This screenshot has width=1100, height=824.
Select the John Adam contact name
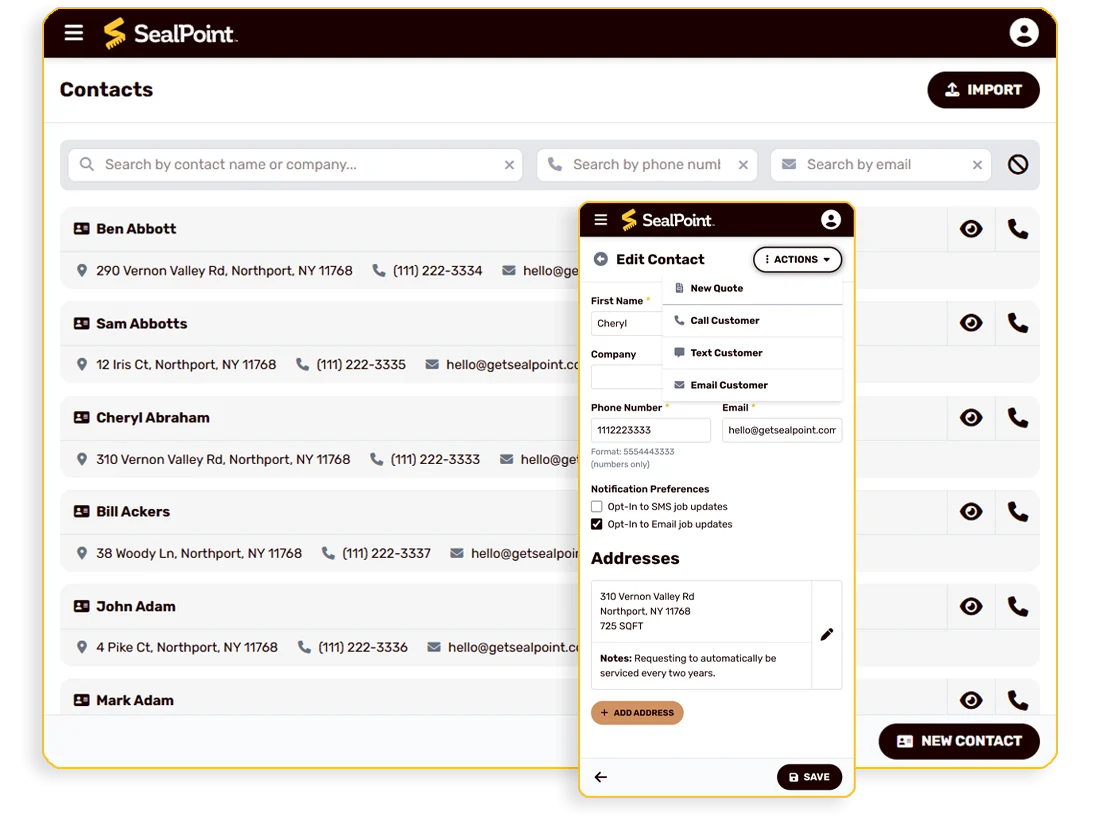(136, 607)
